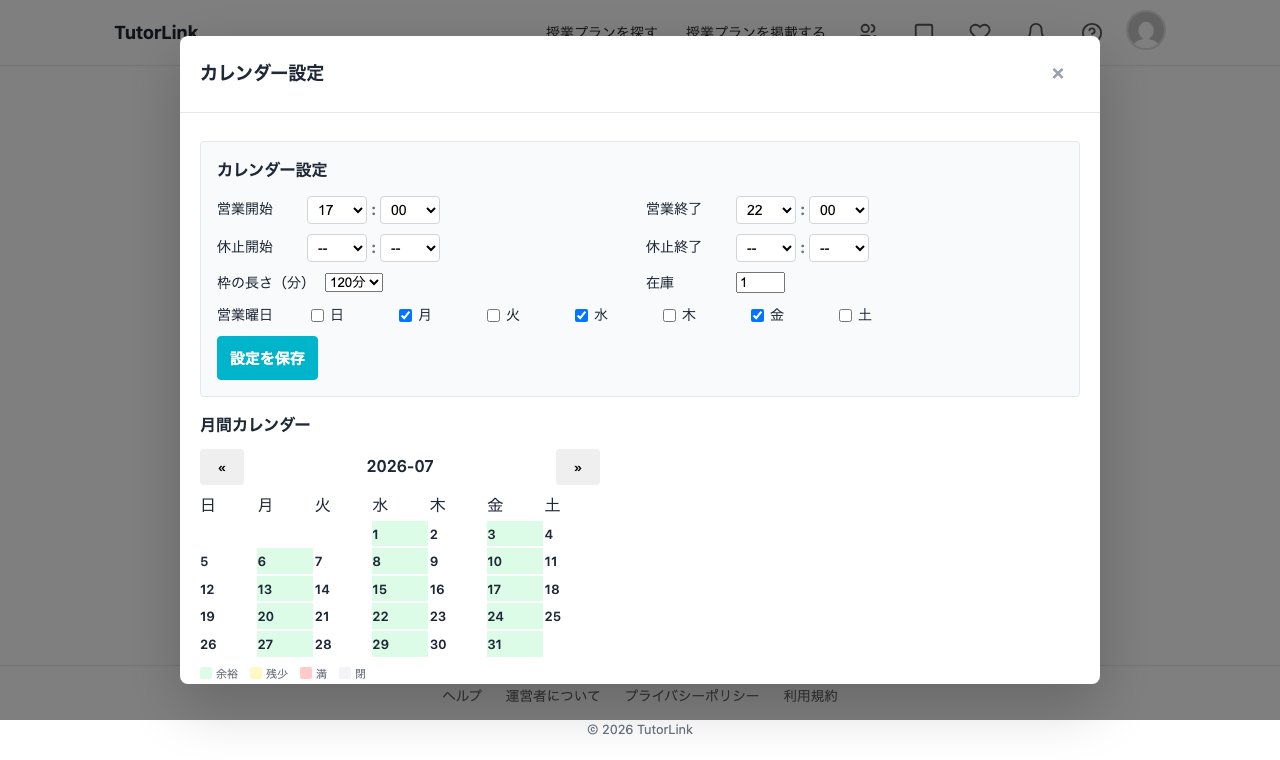Image resolution: width=1280 pixels, height=760 pixels.
Task: Enable the 日 (Sunday) checkbox
Action: pyautogui.click(x=317, y=315)
